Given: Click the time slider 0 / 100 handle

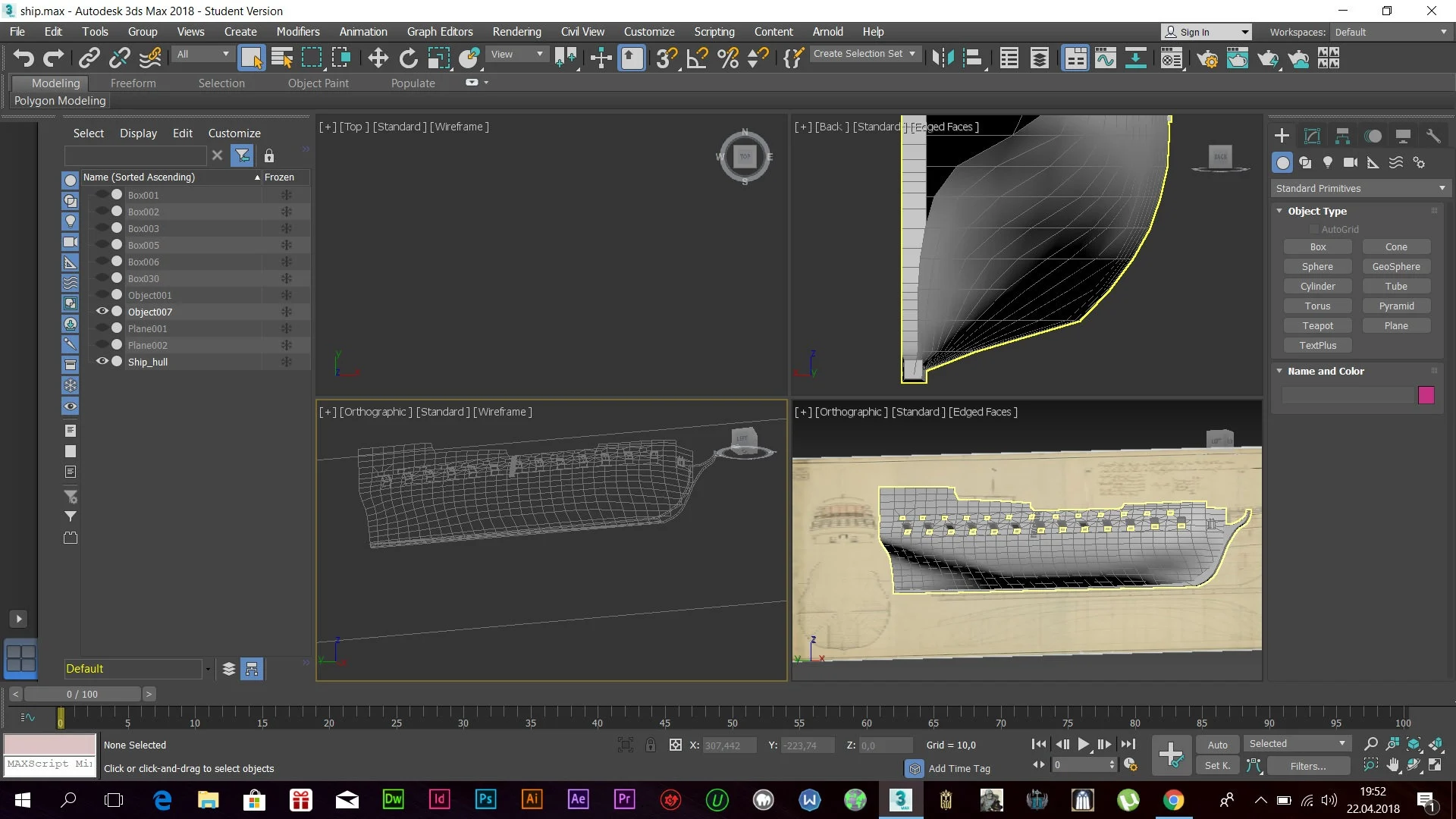Looking at the screenshot, I should [x=82, y=694].
